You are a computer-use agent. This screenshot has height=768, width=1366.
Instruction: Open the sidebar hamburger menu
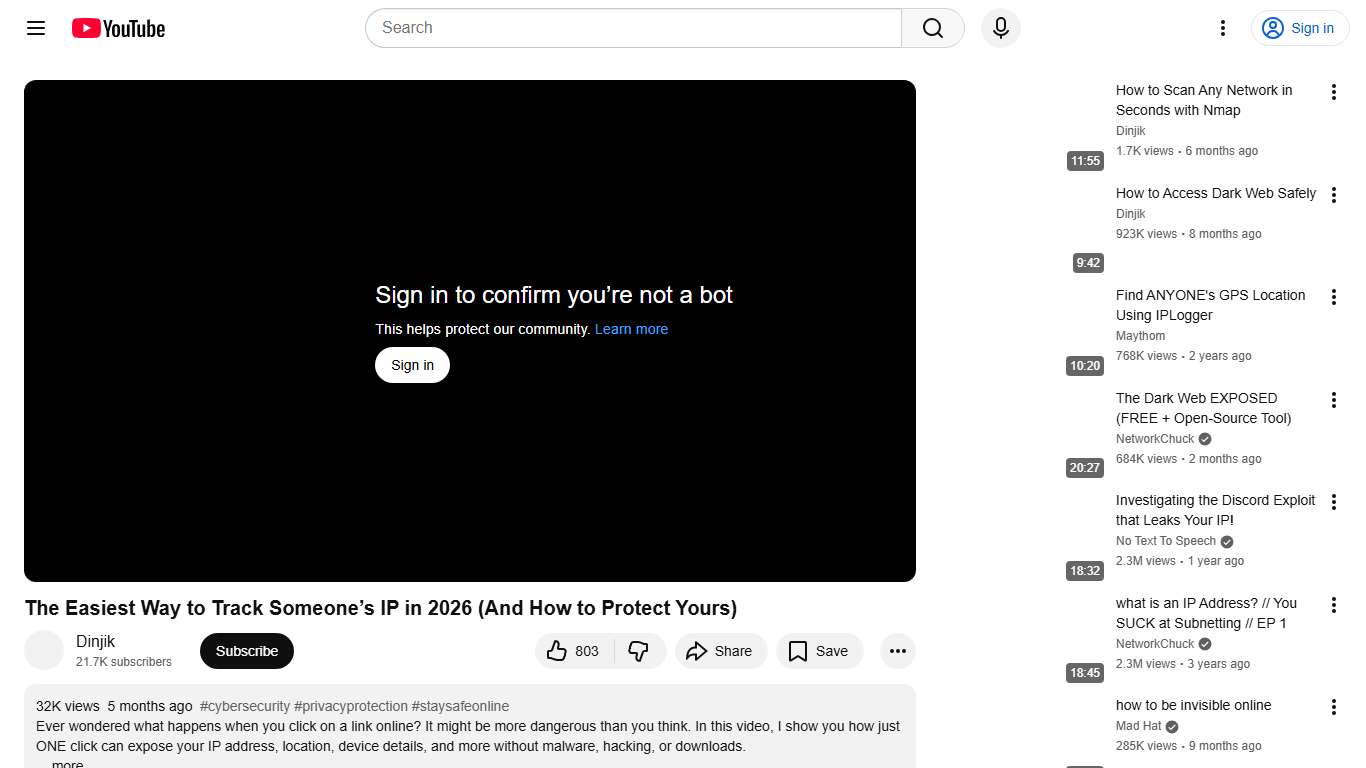35,28
